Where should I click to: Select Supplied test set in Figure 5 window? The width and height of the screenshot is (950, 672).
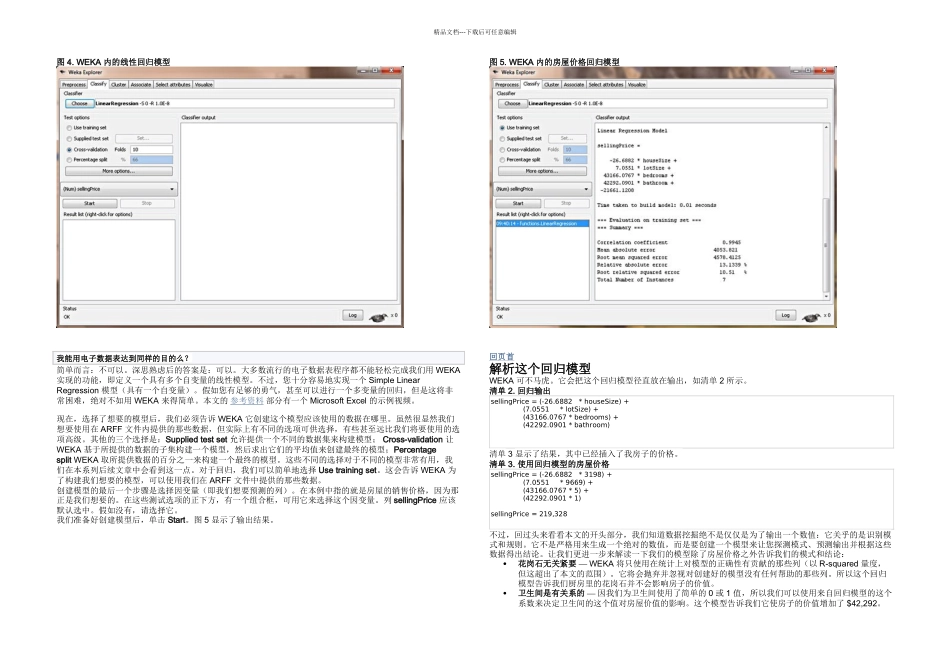tap(502, 139)
